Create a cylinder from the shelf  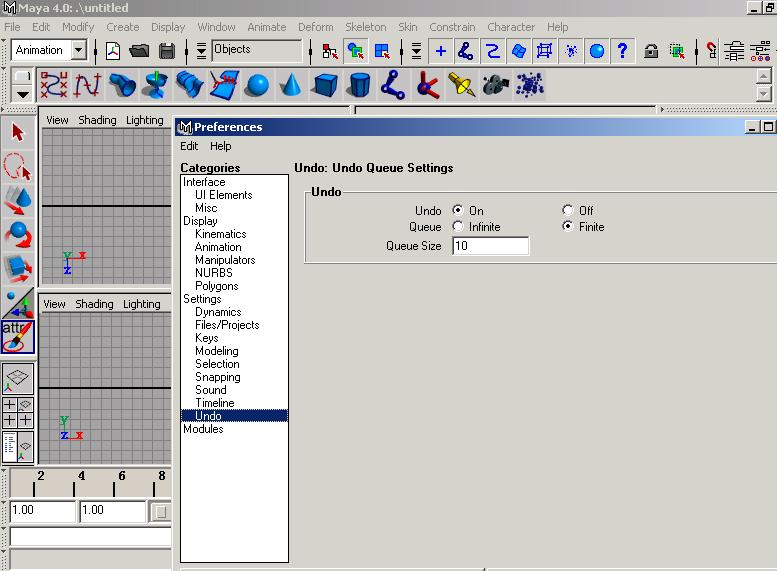[358, 85]
